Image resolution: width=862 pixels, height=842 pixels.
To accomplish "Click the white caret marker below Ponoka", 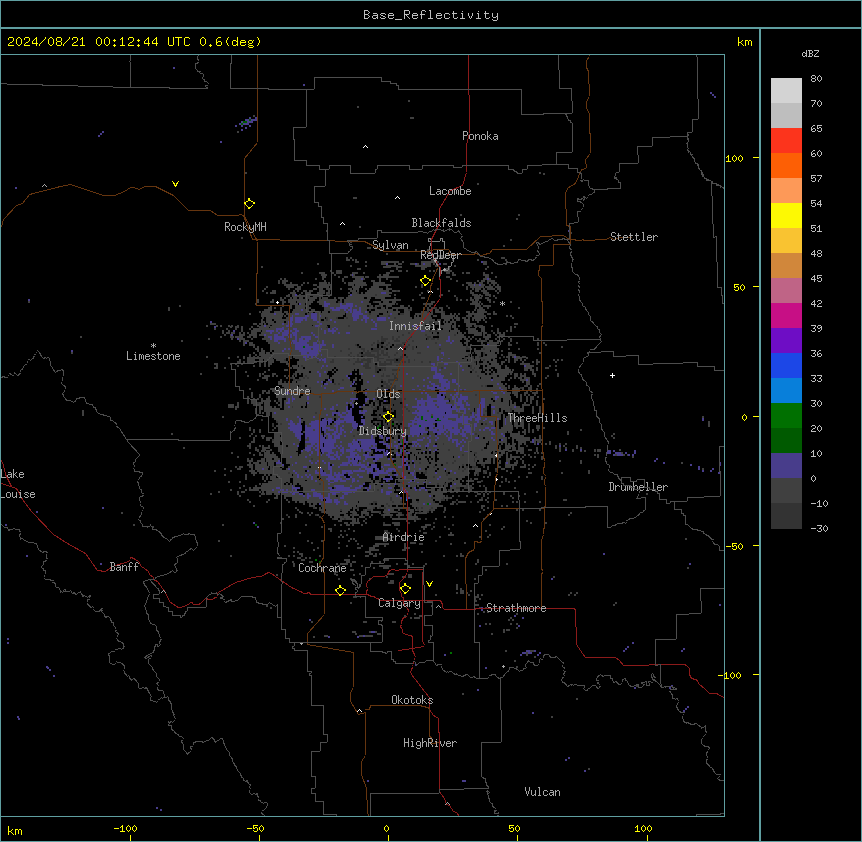I will (366, 147).
